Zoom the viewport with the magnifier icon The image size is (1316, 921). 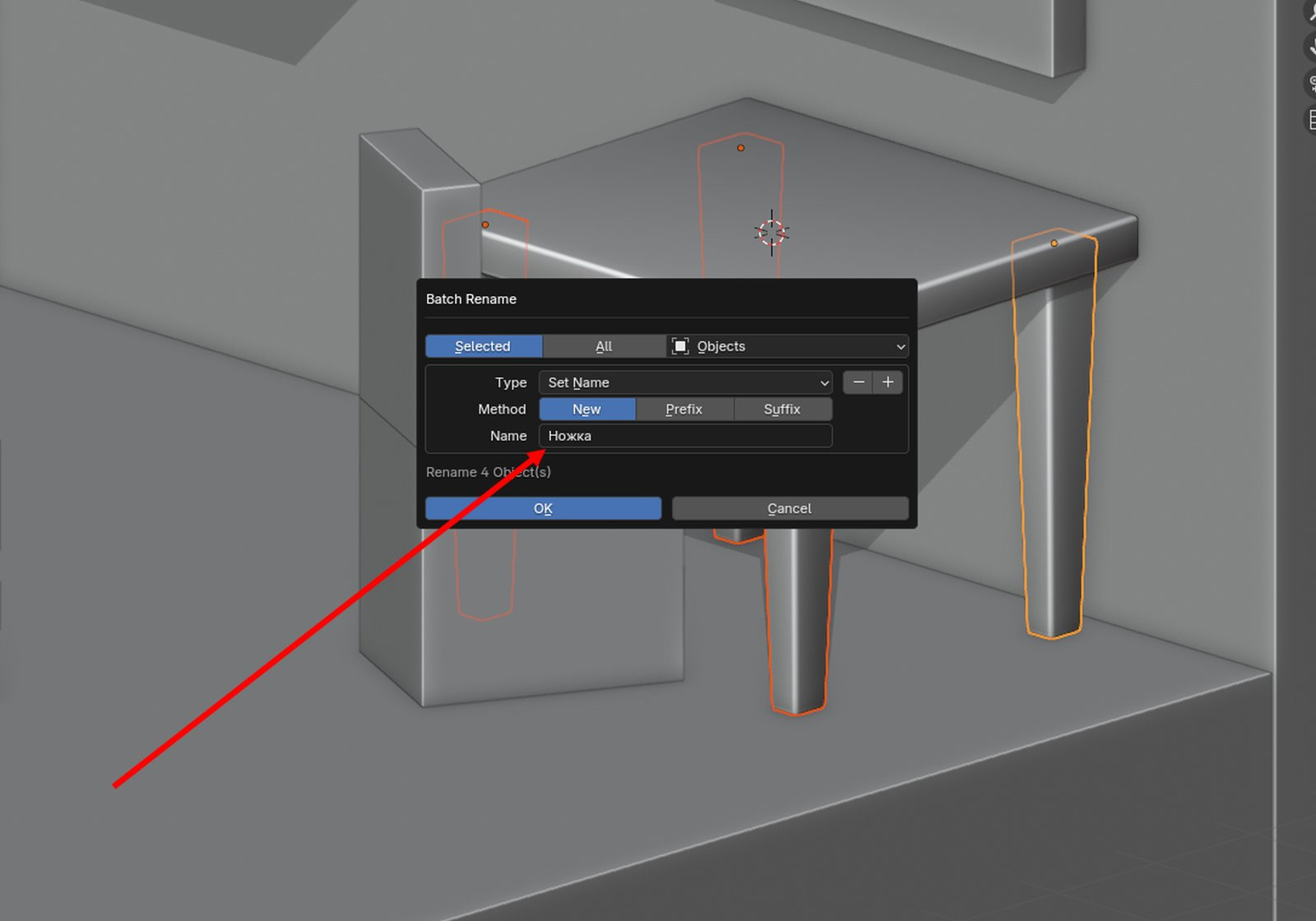pos(1311,12)
